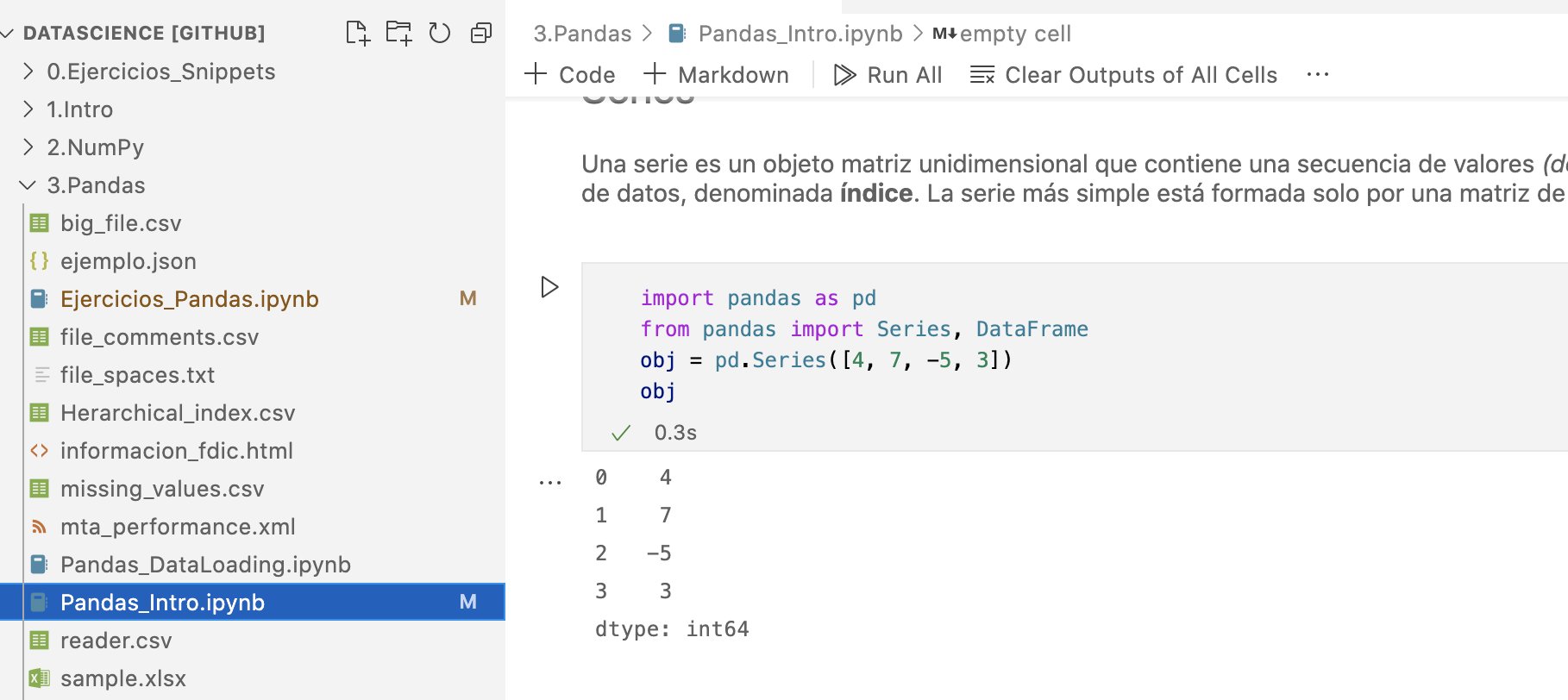Click the CSV icon beside missing_values.csv

point(40,489)
